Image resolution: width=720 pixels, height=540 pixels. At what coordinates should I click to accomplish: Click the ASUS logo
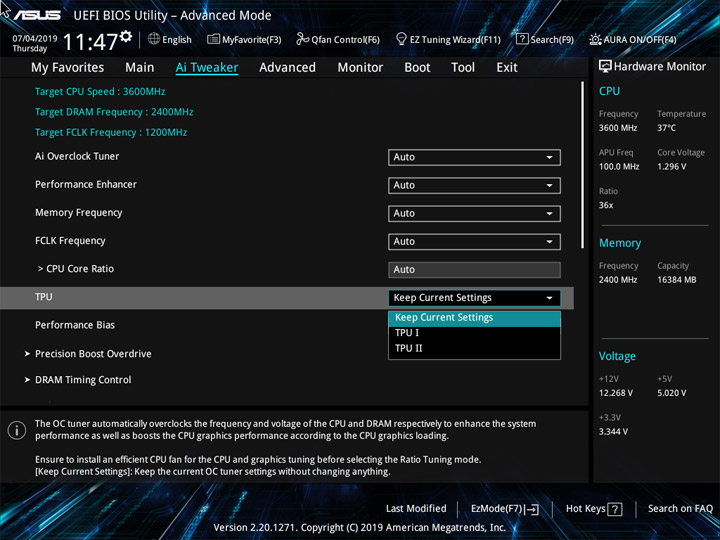(x=37, y=15)
